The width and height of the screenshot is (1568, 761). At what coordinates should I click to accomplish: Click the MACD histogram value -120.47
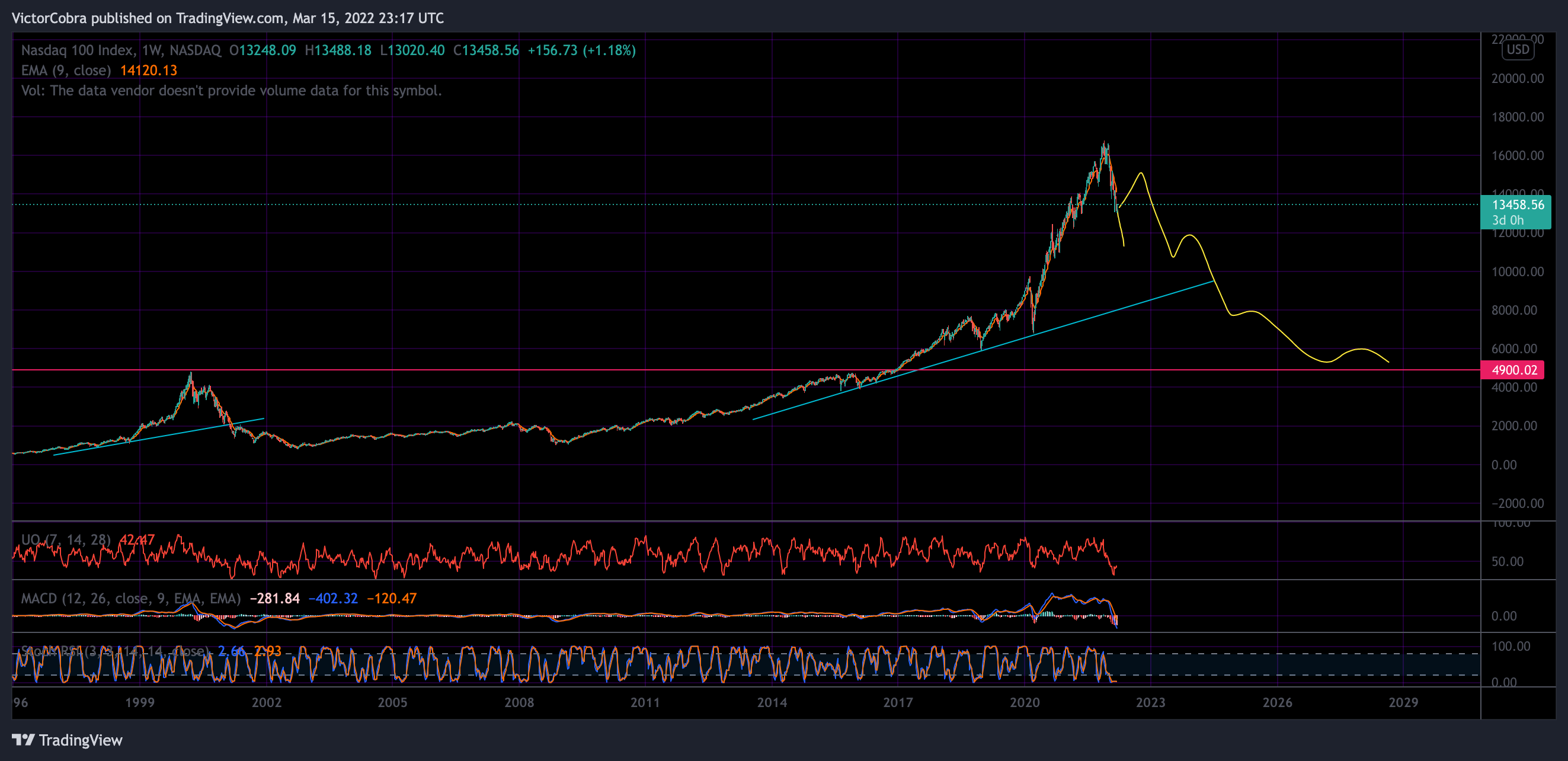coord(391,599)
